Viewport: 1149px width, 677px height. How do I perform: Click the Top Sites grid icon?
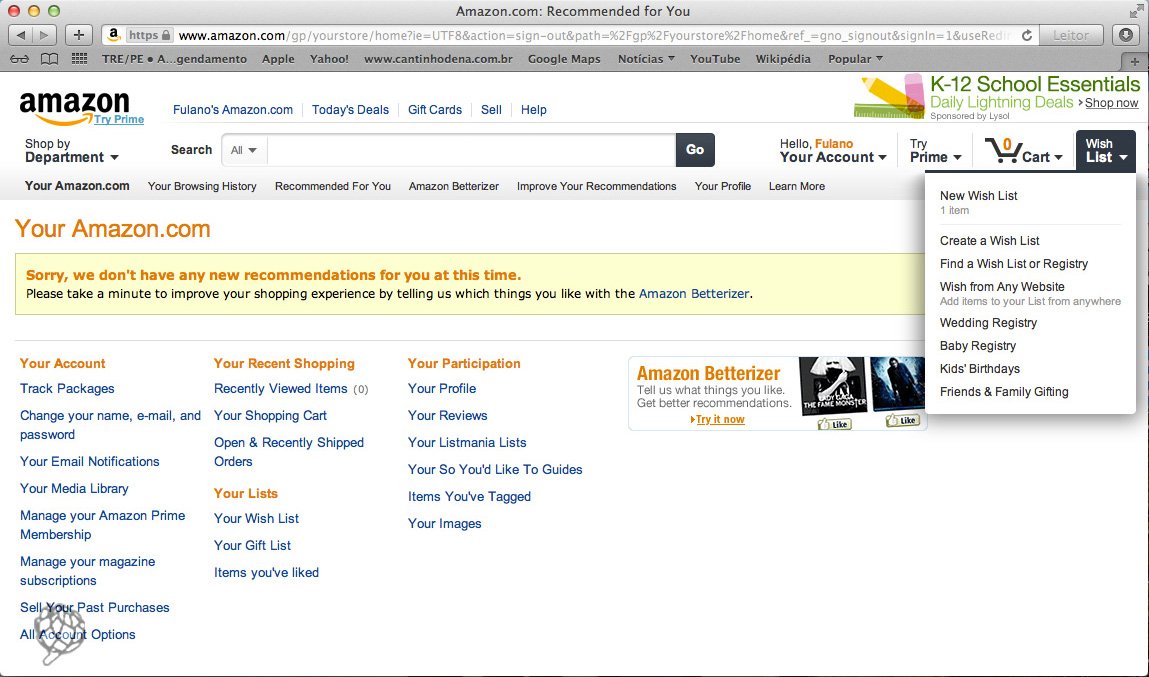[78, 57]
